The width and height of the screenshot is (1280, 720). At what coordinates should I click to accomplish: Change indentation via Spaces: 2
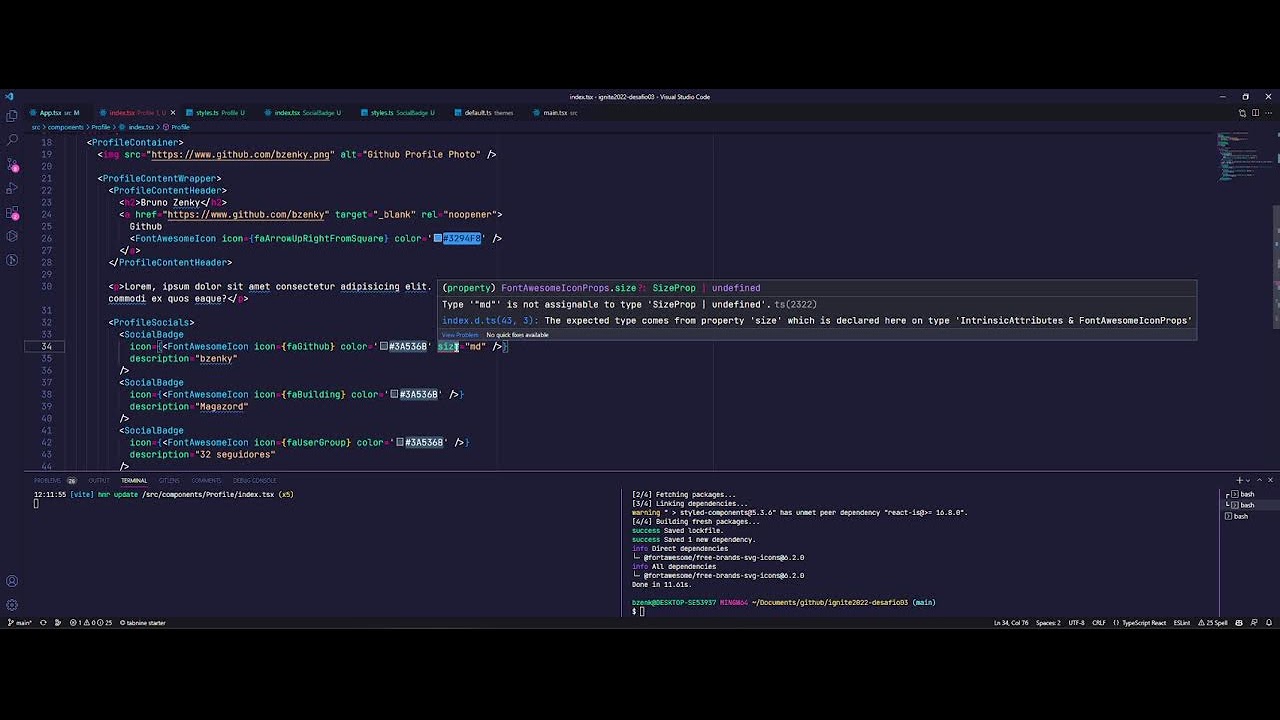[1048, 623]
